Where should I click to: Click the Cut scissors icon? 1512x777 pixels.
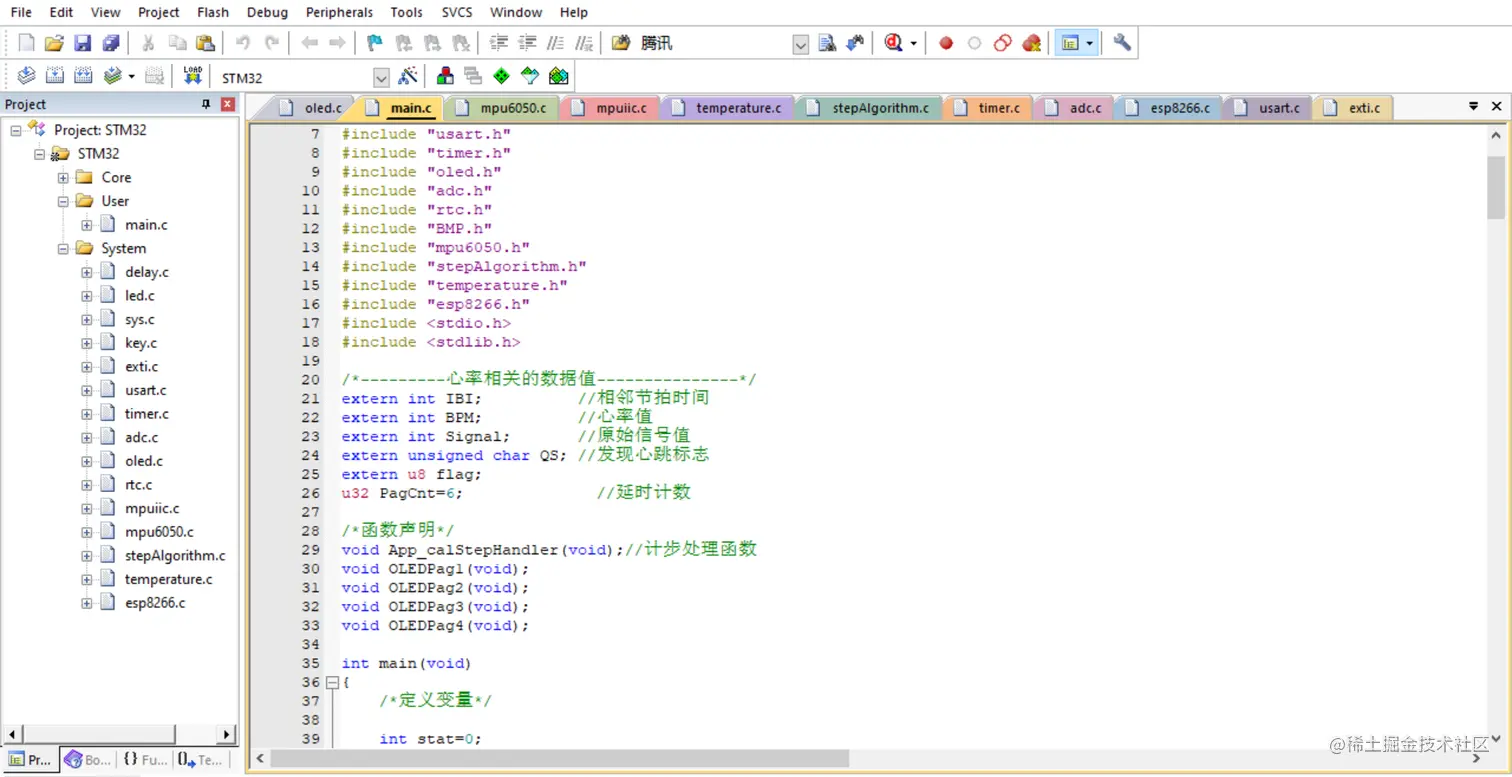148,43
